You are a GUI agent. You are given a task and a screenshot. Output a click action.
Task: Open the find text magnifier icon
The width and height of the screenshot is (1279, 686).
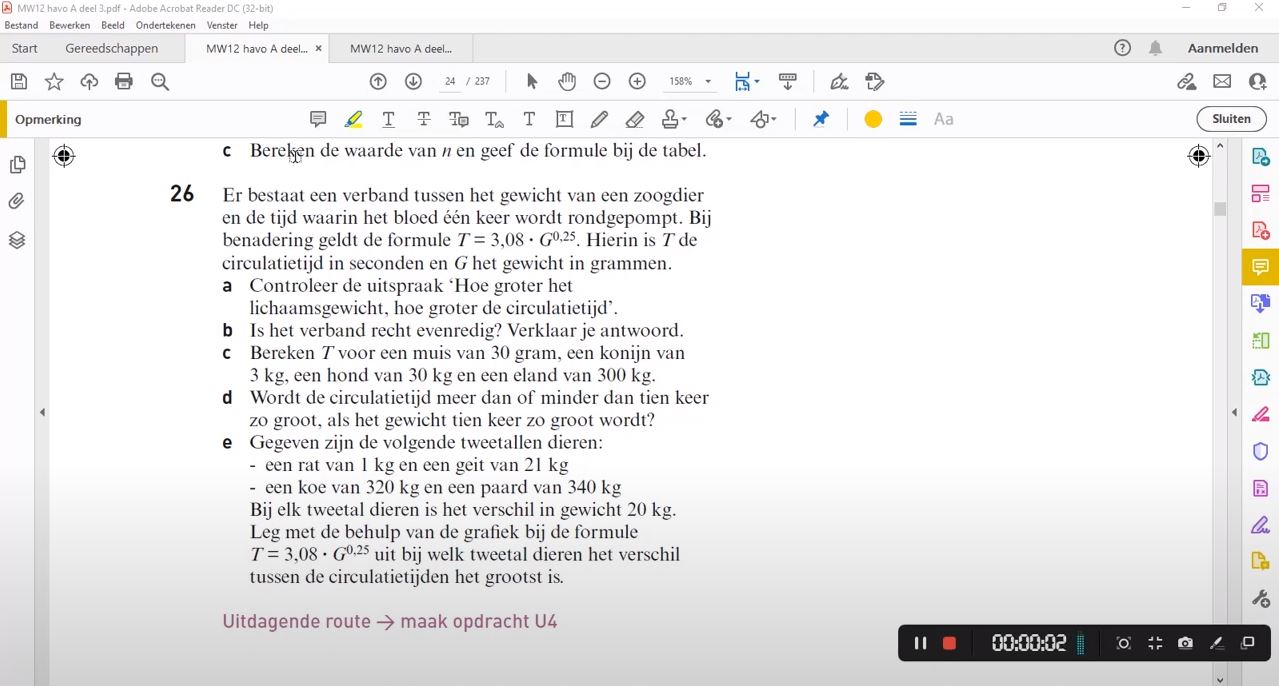point(160,82)
